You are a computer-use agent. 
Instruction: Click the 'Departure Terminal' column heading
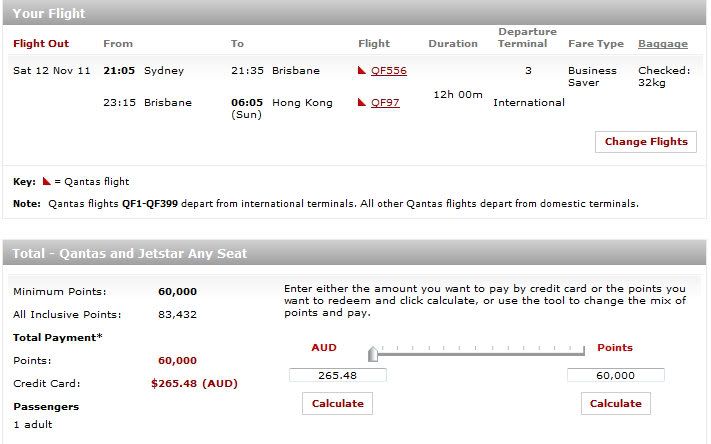[x=527, y=38]
